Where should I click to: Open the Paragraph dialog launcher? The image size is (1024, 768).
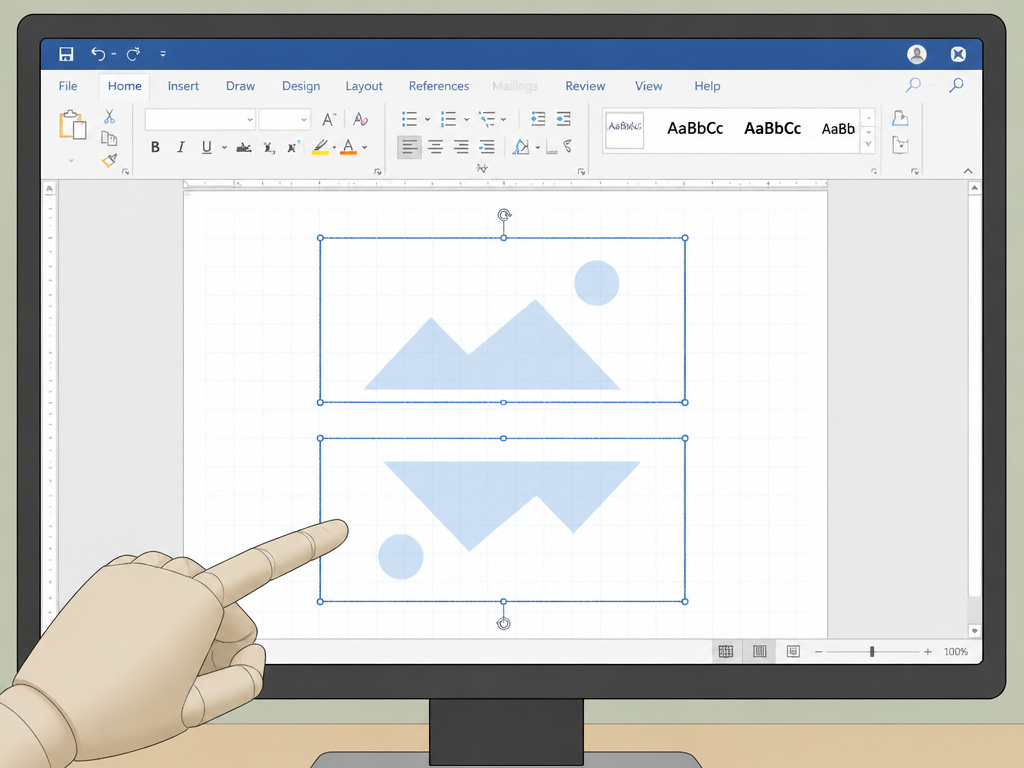(x=581, y=172)
